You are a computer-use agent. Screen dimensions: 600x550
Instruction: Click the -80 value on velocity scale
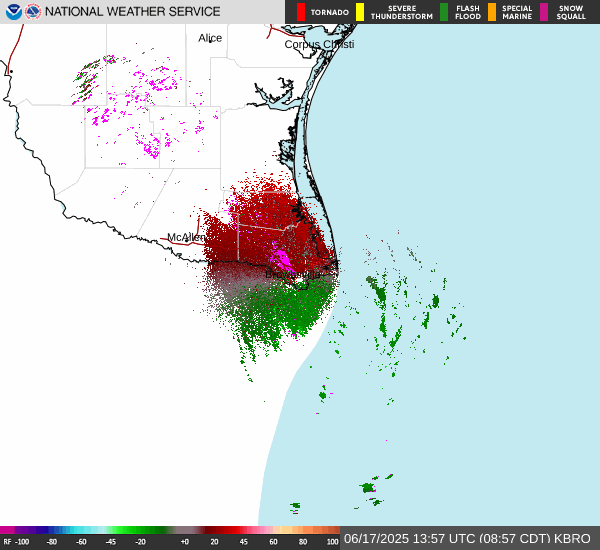(x=52, y=542)
